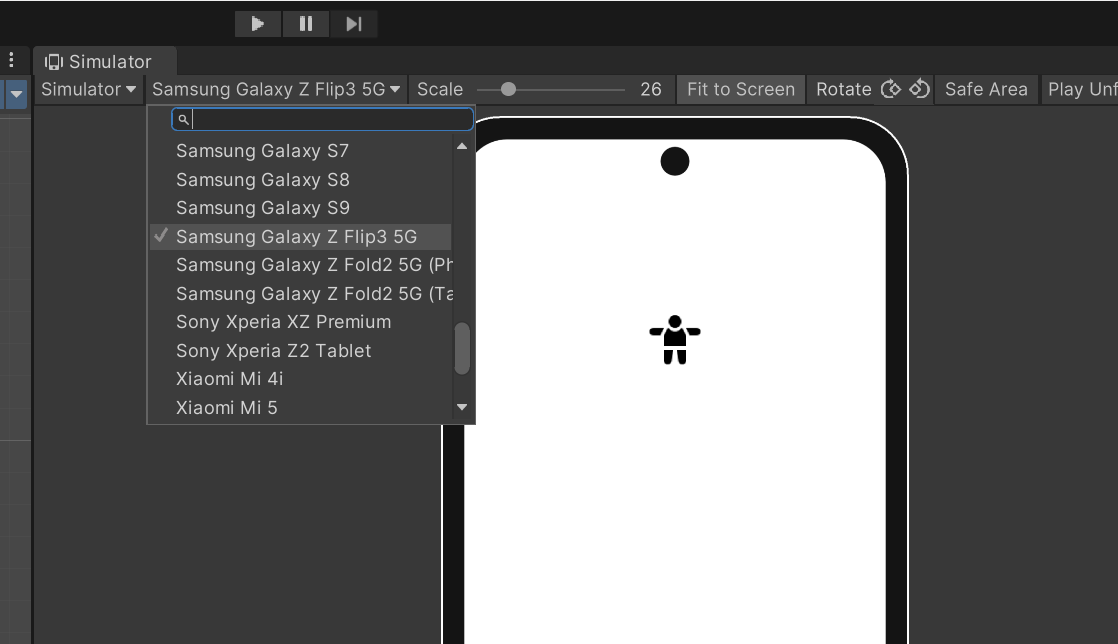Toggle Fit to Screen
The image size is (1118, 644).
click(x=741, y=89)
